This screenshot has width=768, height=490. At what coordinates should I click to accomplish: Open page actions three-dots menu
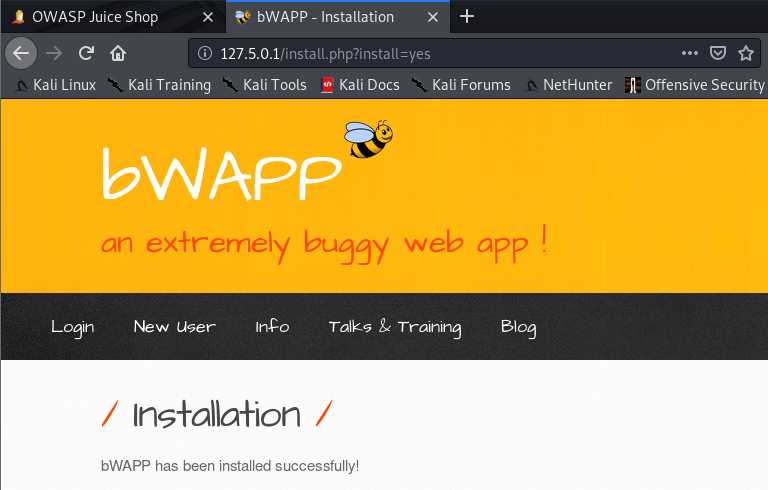point(690,53)
